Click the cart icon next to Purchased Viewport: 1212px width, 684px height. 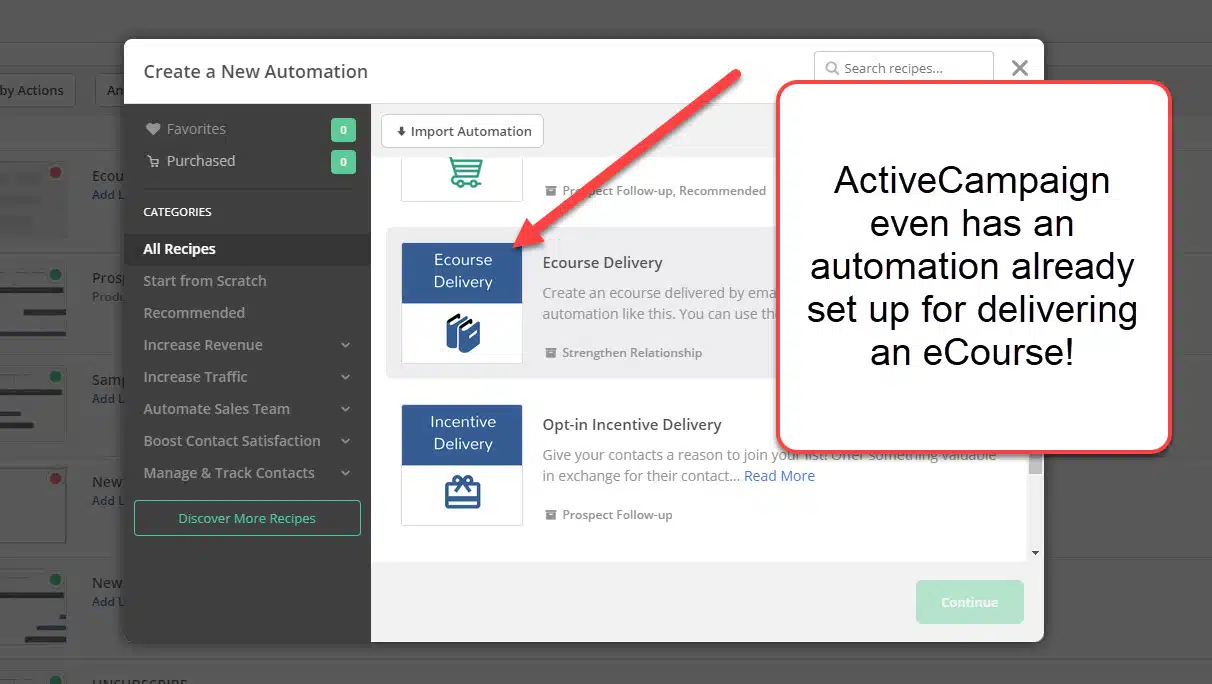tap(153, 161)
